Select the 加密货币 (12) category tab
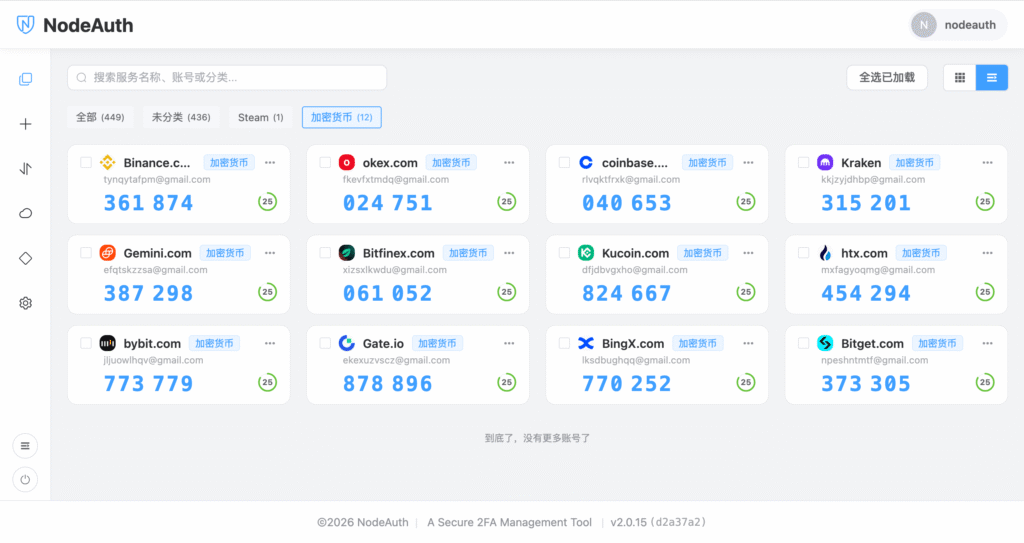1024x543 pixels. (x=342, y=117)
